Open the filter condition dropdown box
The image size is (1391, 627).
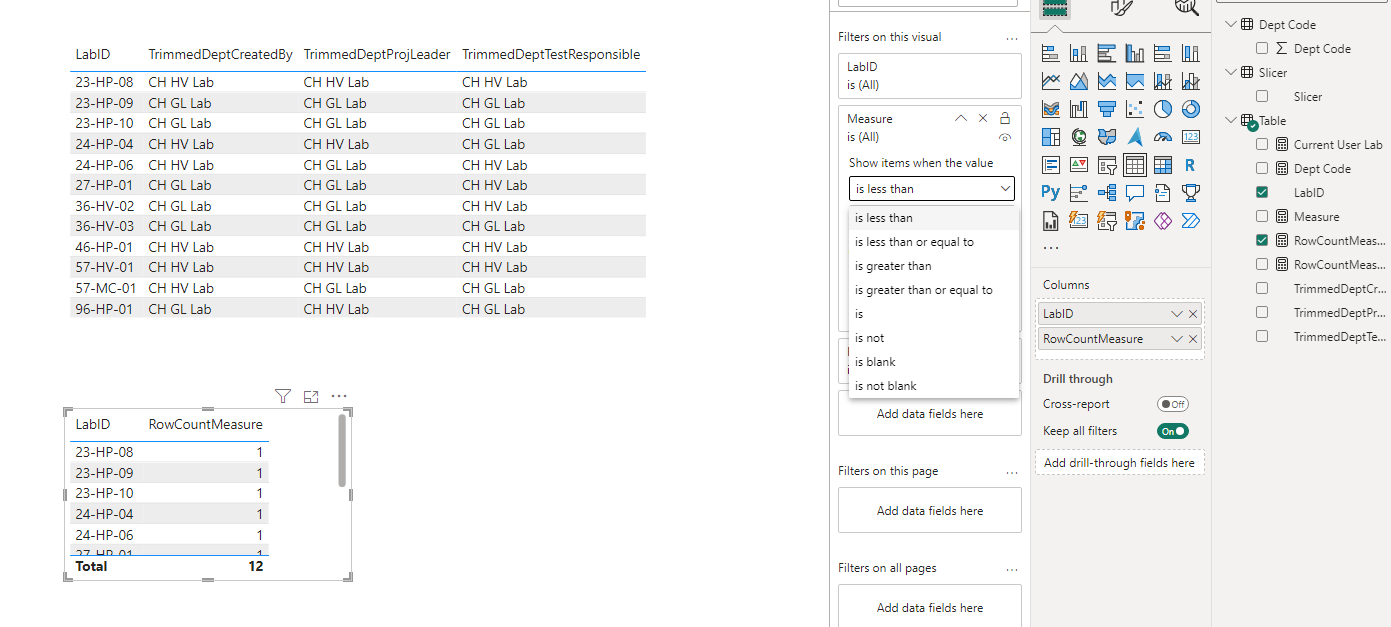[x=931, y=188]
